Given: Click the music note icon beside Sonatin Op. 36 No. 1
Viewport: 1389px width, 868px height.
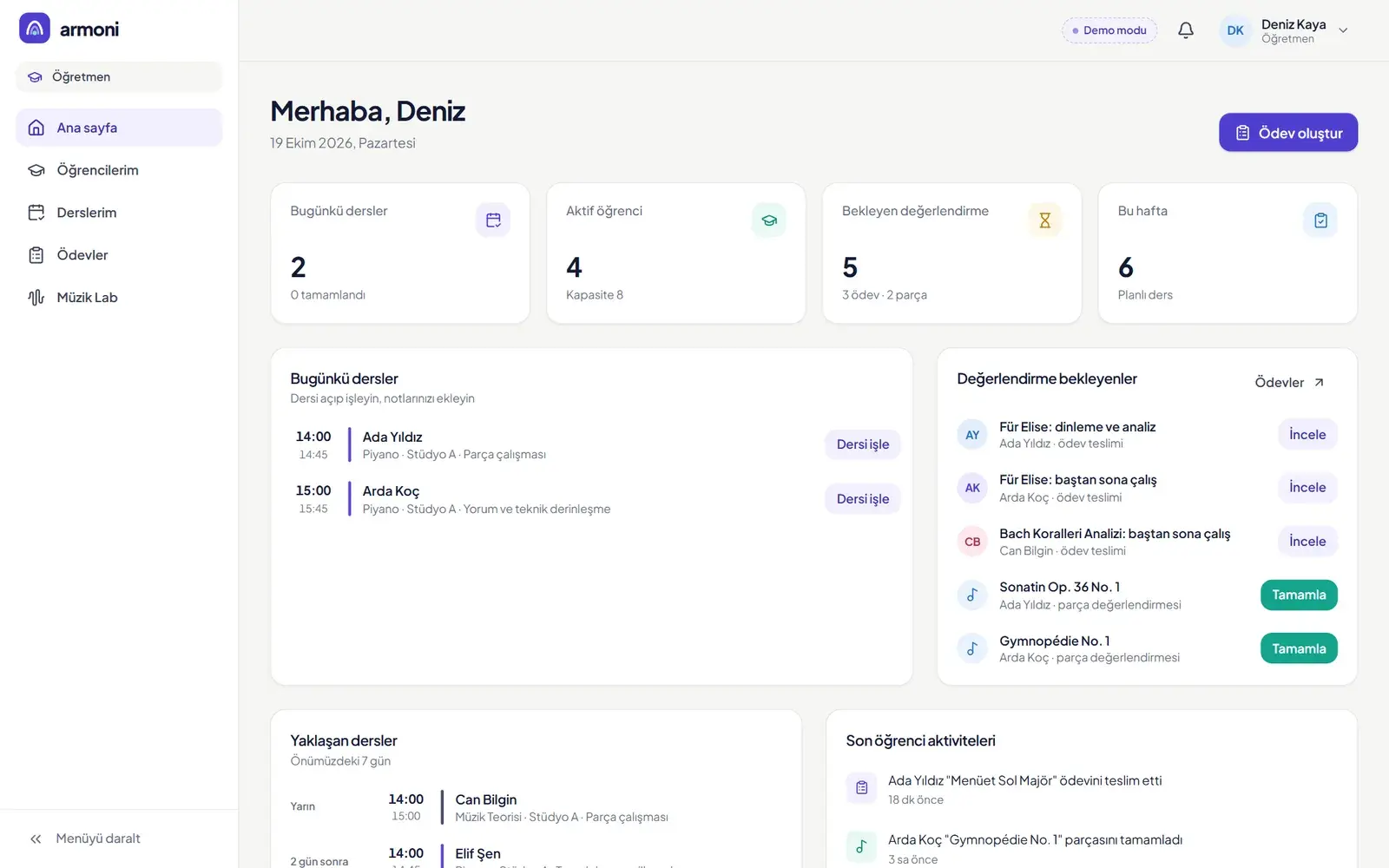Looking at the screenshot, I should point(972,595).
